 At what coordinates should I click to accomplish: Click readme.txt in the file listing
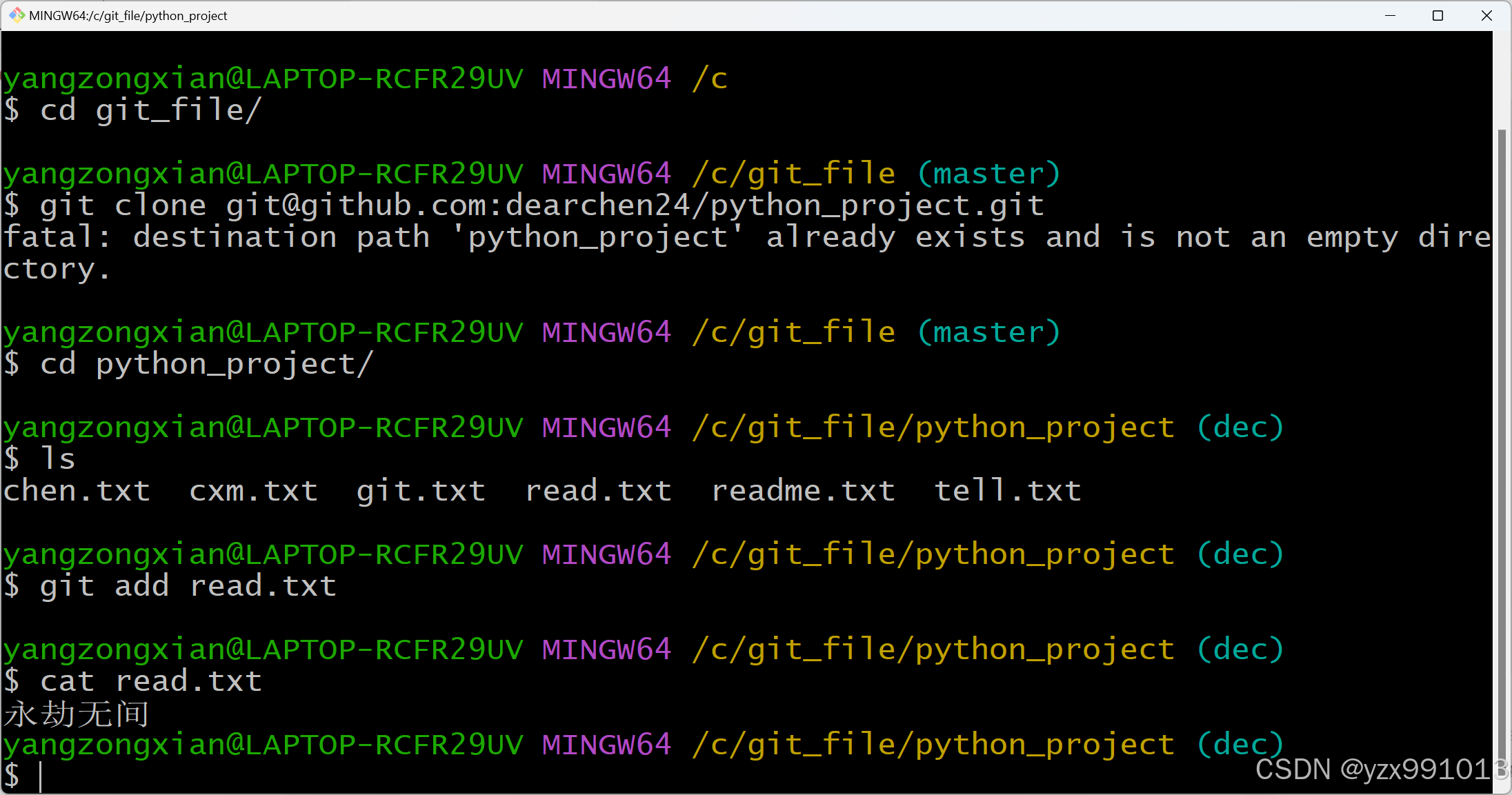click(803, 491)
